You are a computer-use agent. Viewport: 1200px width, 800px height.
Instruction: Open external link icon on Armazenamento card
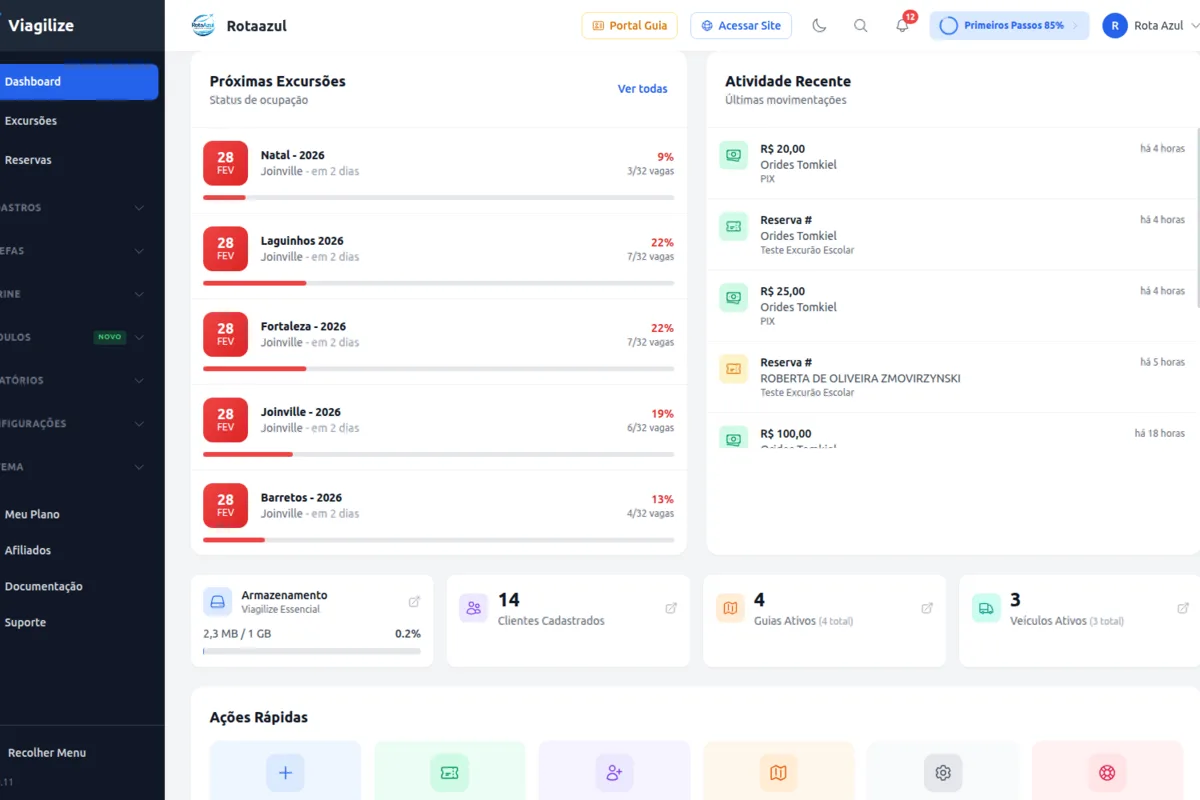(414, 602)
